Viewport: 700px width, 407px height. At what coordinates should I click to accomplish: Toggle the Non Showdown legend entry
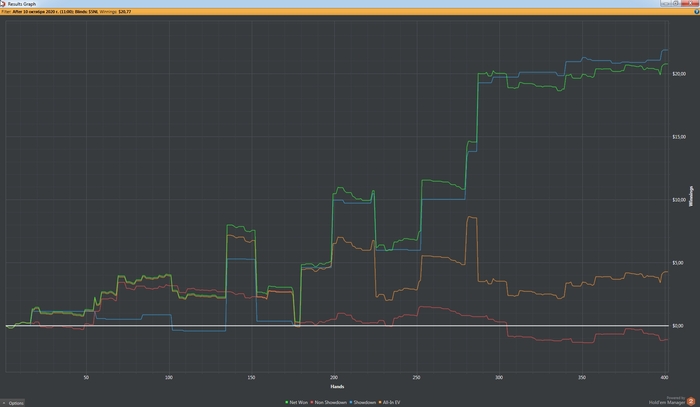329,403
